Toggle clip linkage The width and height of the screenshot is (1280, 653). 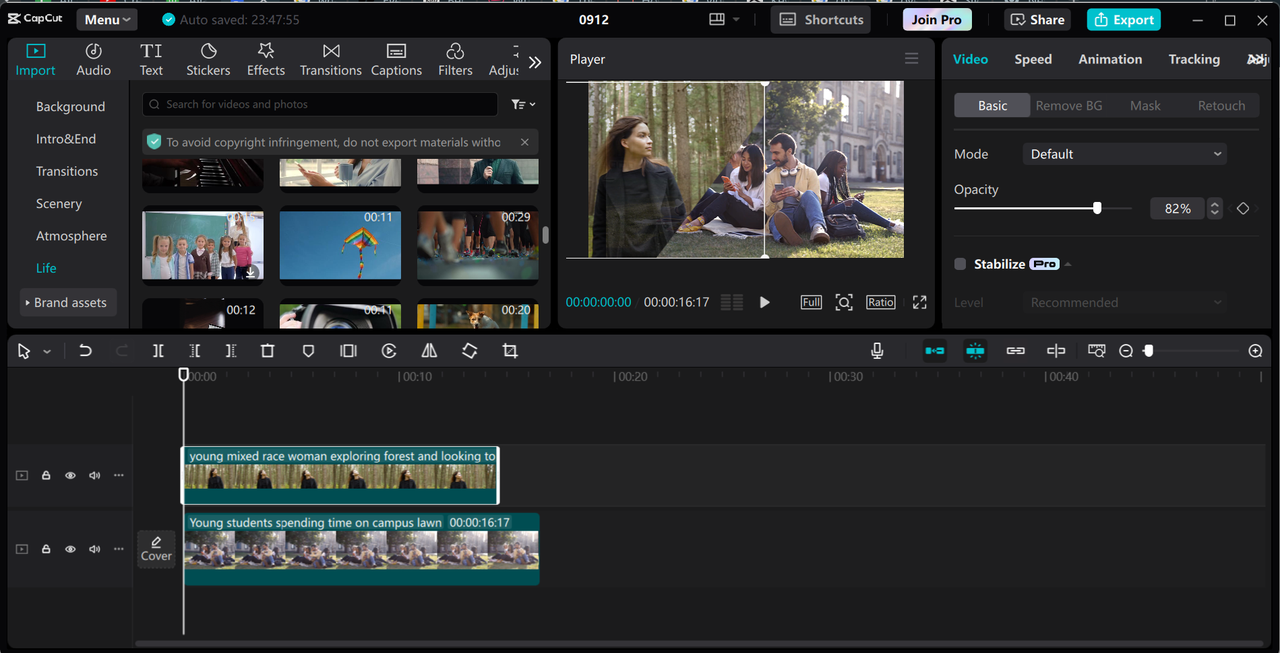[x=1015, y=351]
